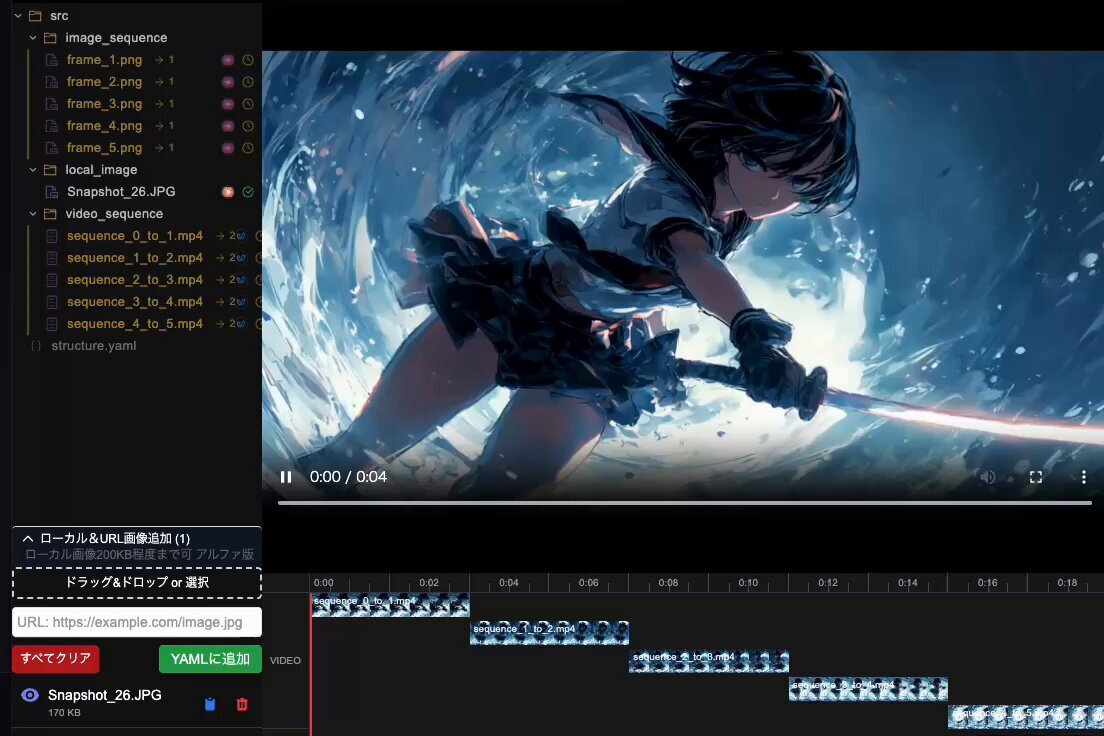
Task: Select frame_5.png file
Action: click(104, 148)
